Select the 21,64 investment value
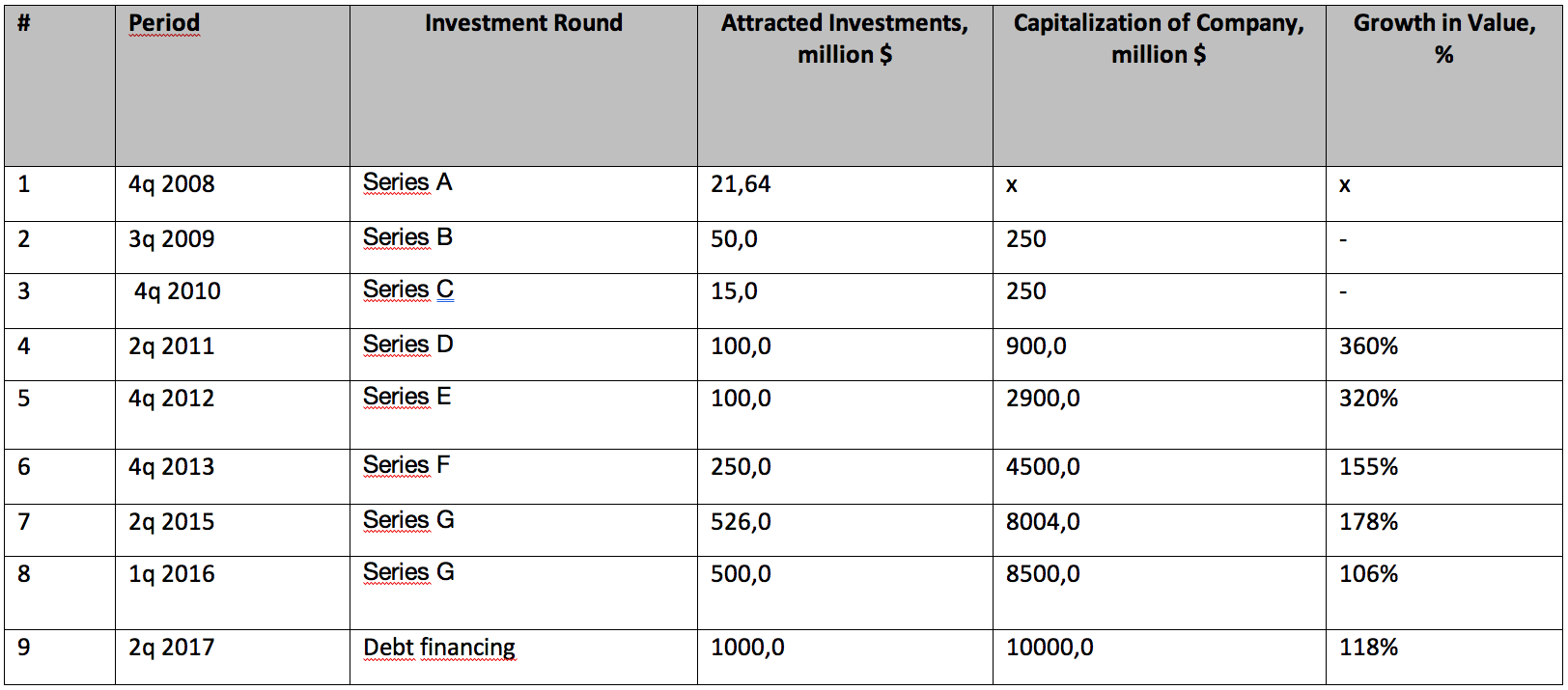Screen dimensions: 1568x690 (741, 184)
